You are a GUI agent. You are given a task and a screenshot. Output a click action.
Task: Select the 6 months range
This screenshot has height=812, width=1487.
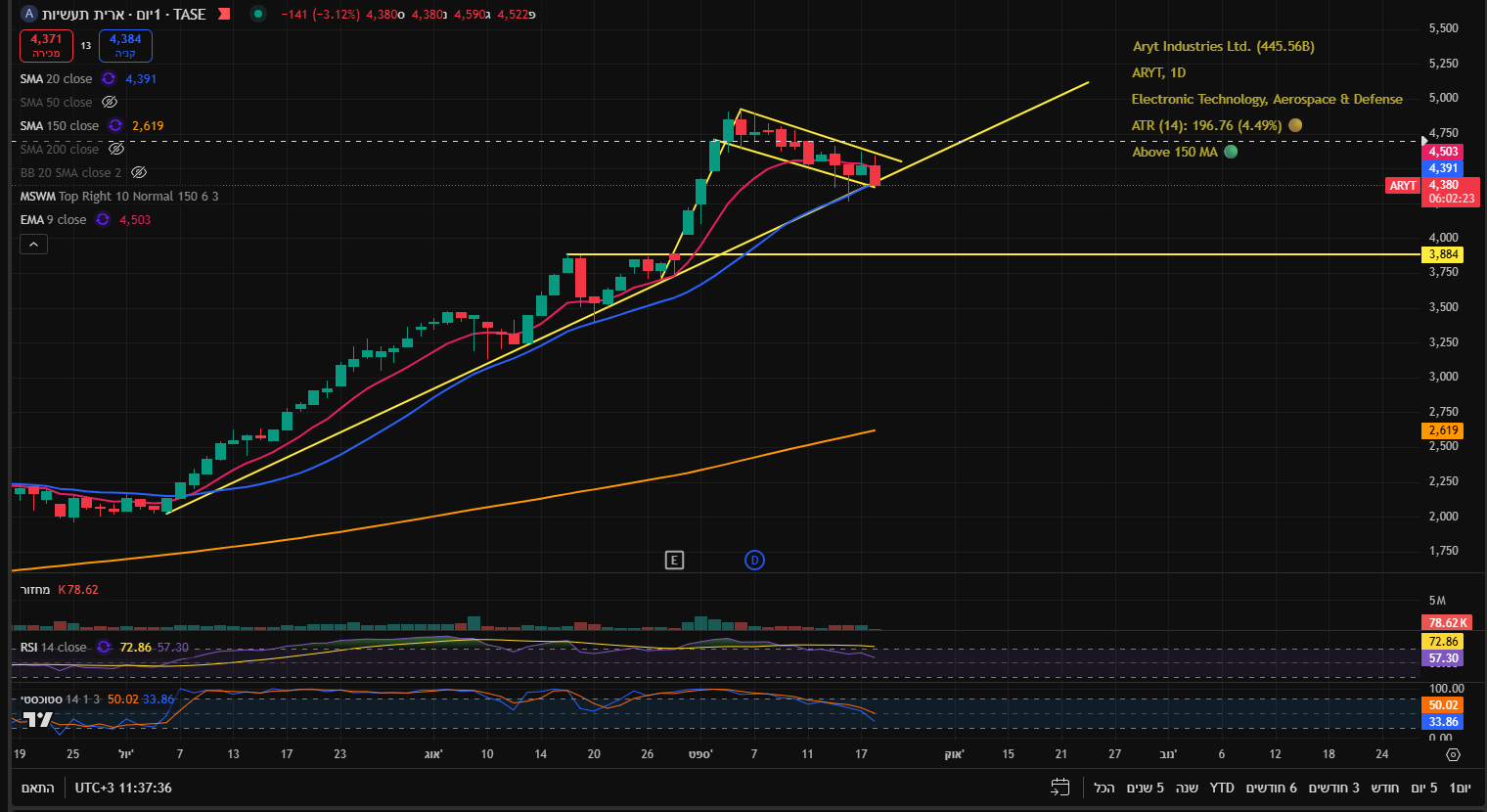[x=1271, y=788]
